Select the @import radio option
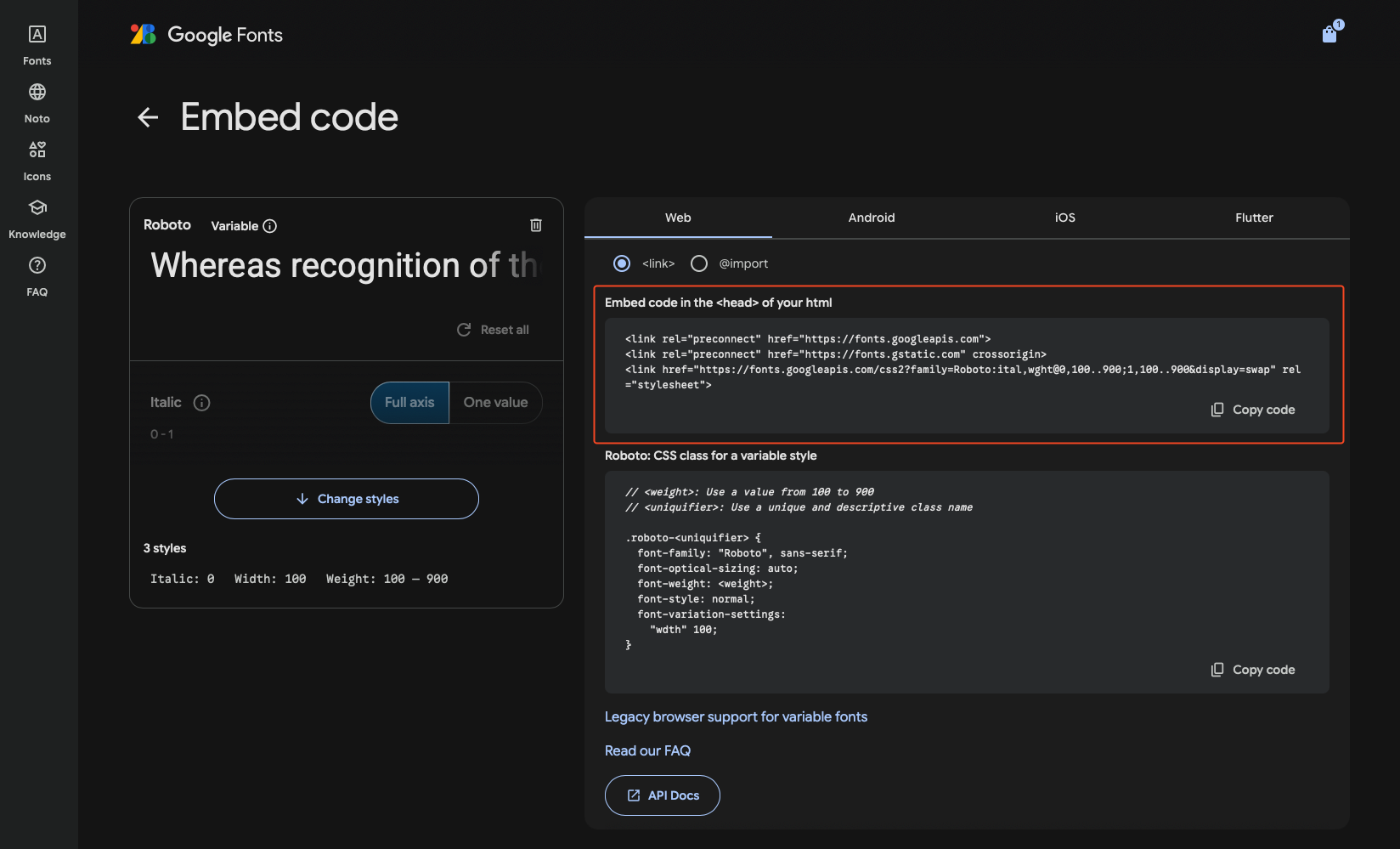Image resolution: width=1400 pixels, height=849 pixels. (699, 263)
